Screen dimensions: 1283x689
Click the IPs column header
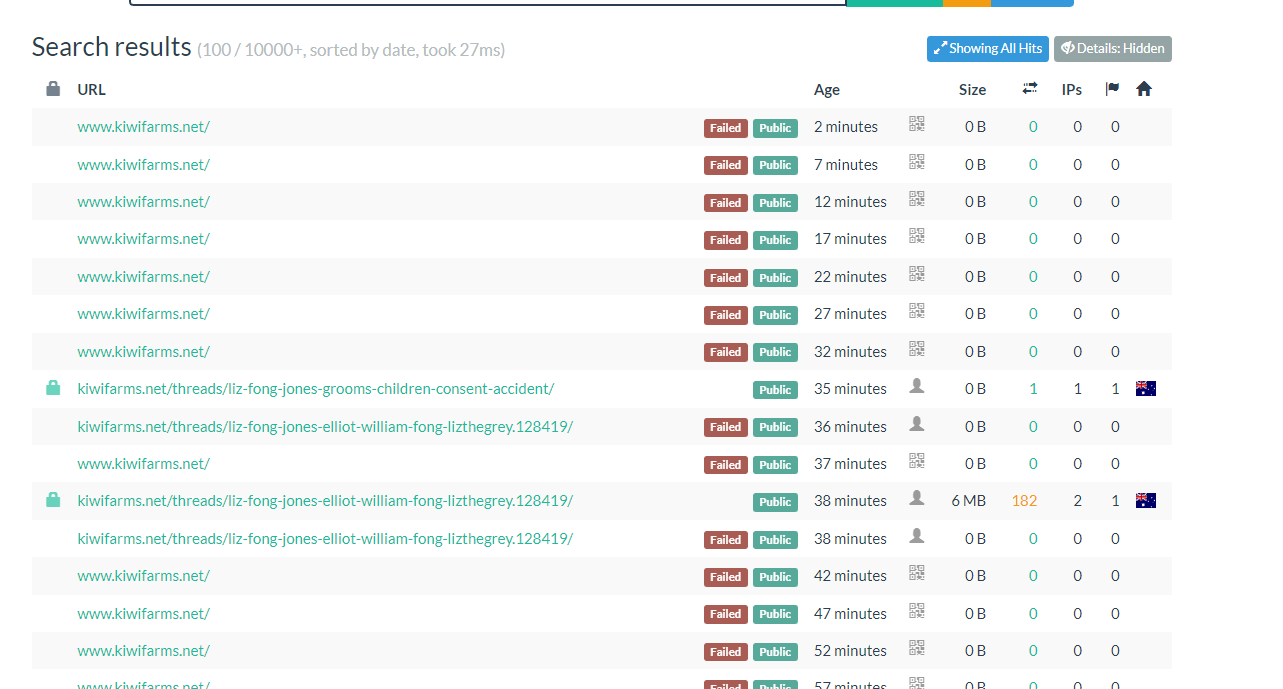[x=1071, y=89]
